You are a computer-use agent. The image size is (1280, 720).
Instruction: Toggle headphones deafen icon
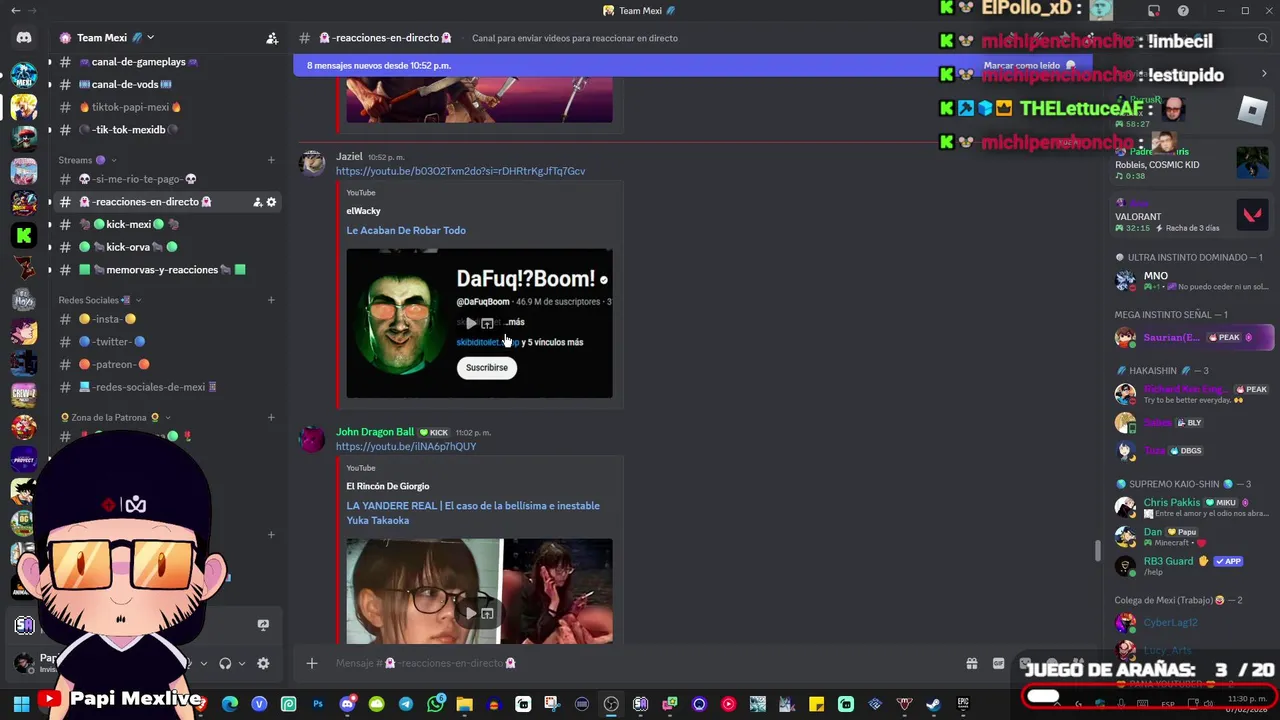coord(225,663)
